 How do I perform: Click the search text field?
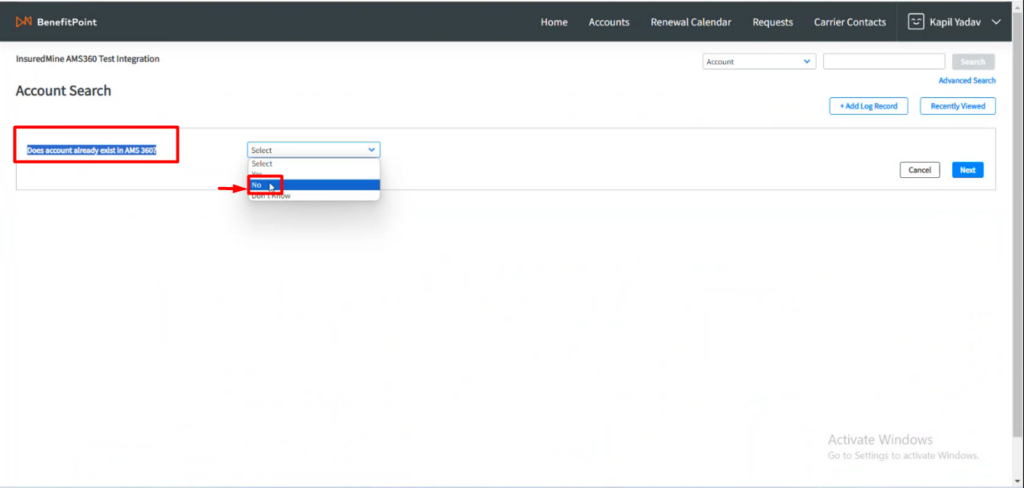point(883,62)
